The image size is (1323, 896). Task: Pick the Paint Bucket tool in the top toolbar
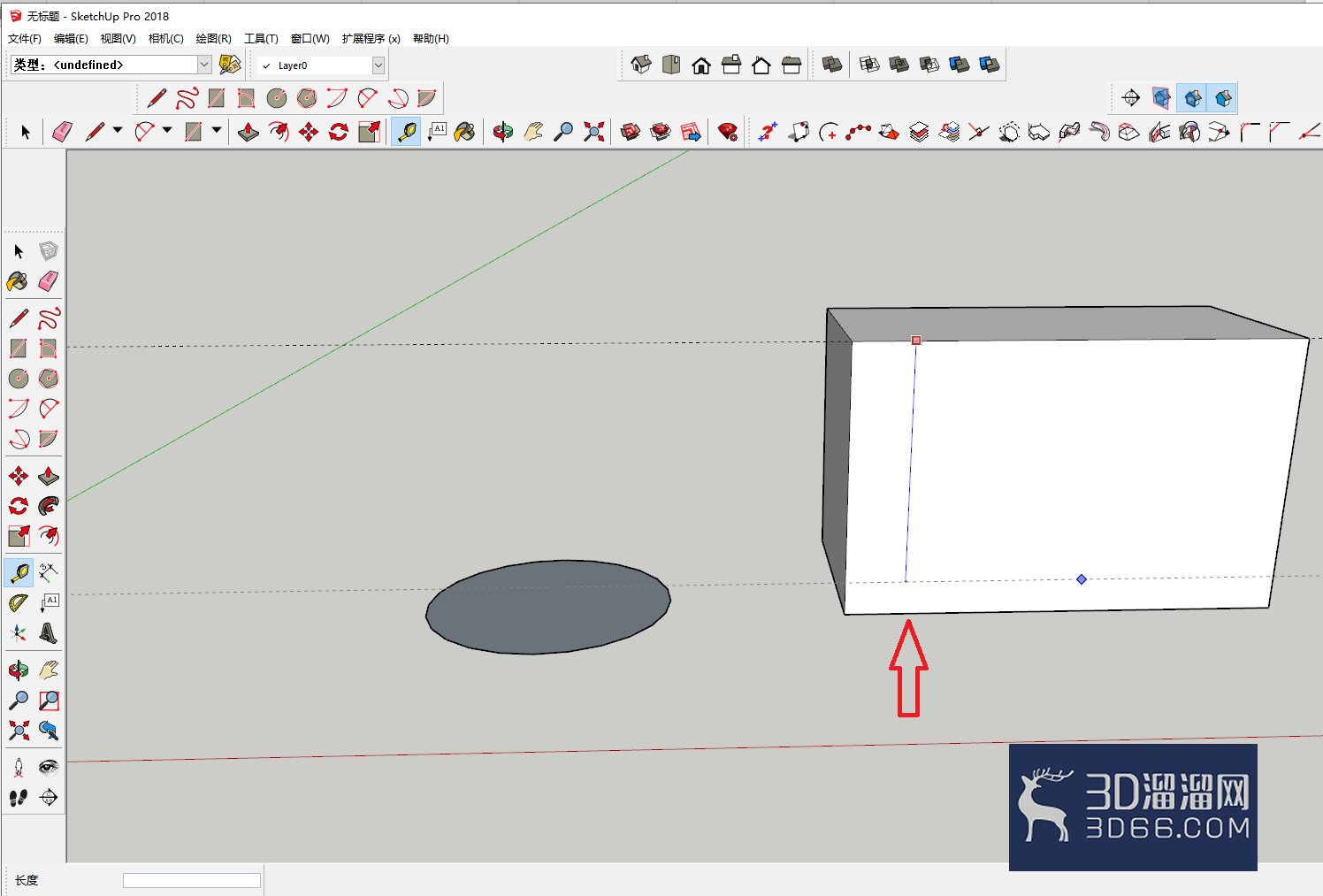point(465,132)
